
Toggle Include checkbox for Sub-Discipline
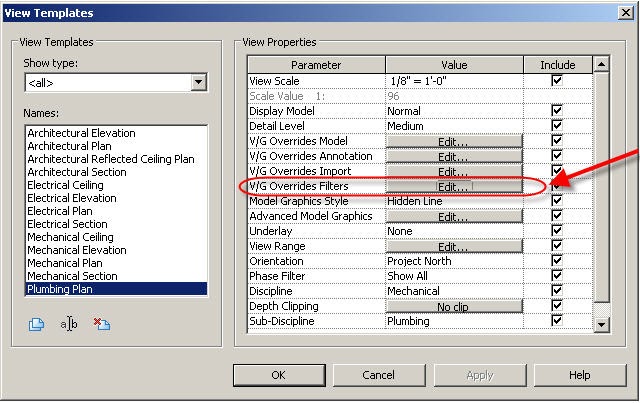[x=557, y=321]
